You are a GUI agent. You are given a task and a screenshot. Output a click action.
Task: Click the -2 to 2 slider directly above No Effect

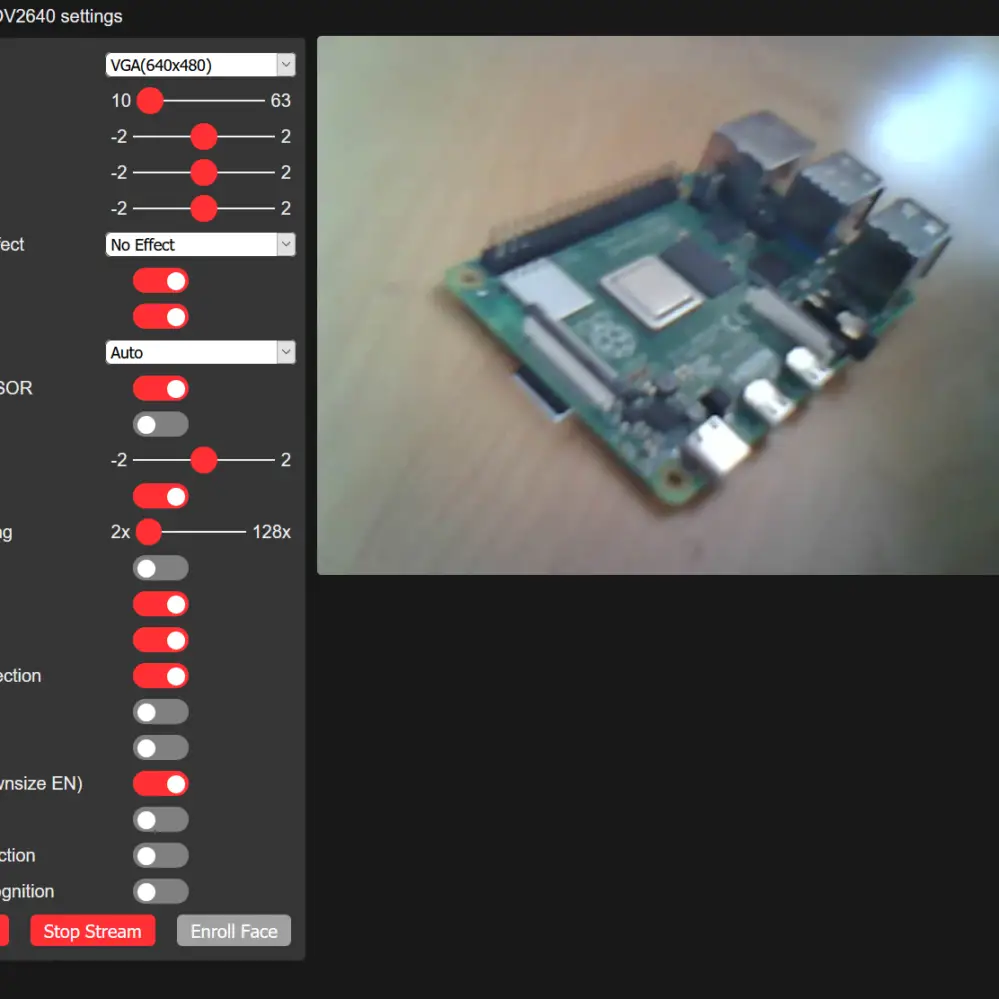tap(204, 208)
